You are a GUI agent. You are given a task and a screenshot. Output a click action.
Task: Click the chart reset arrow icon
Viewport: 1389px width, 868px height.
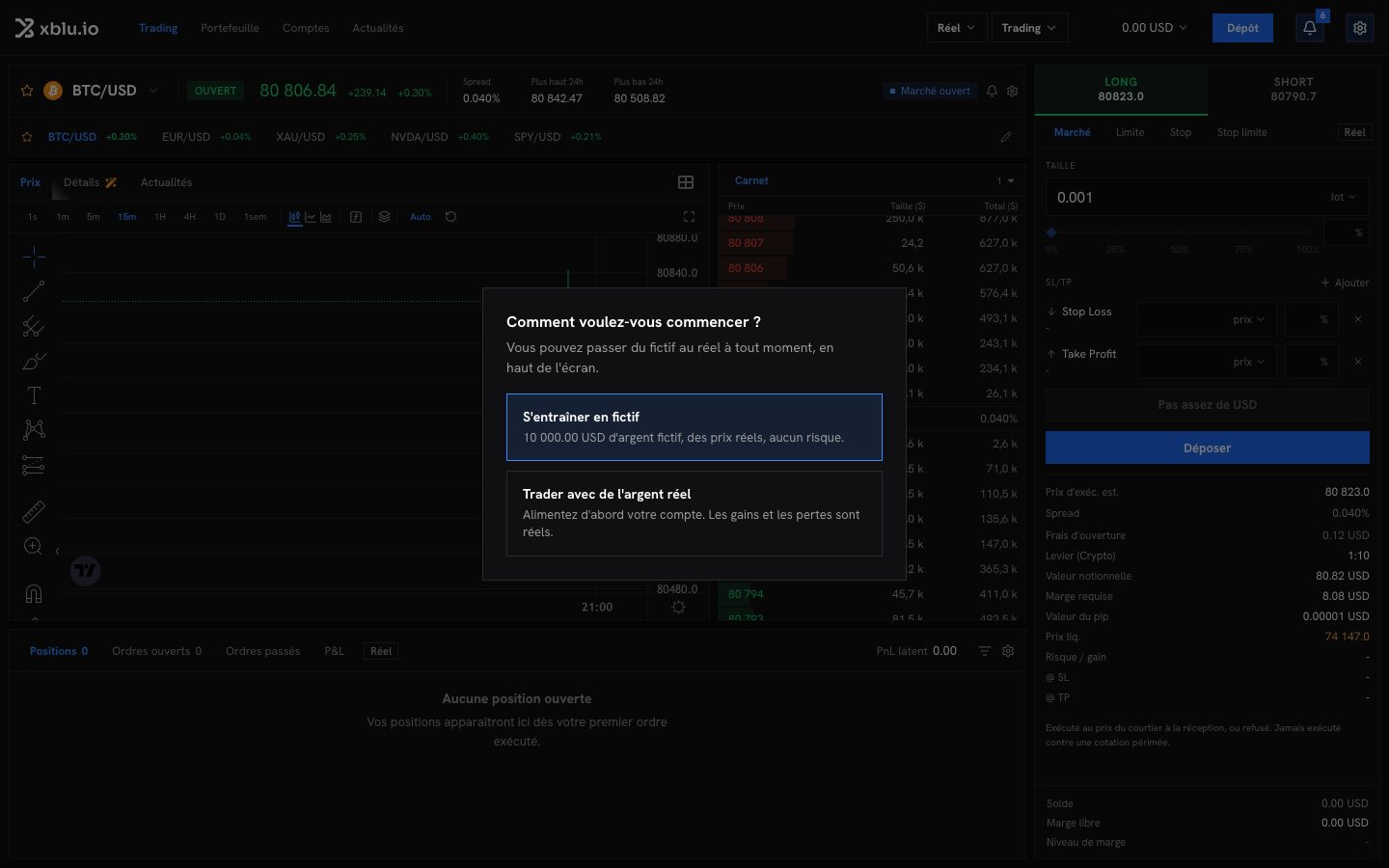point(450,217)
